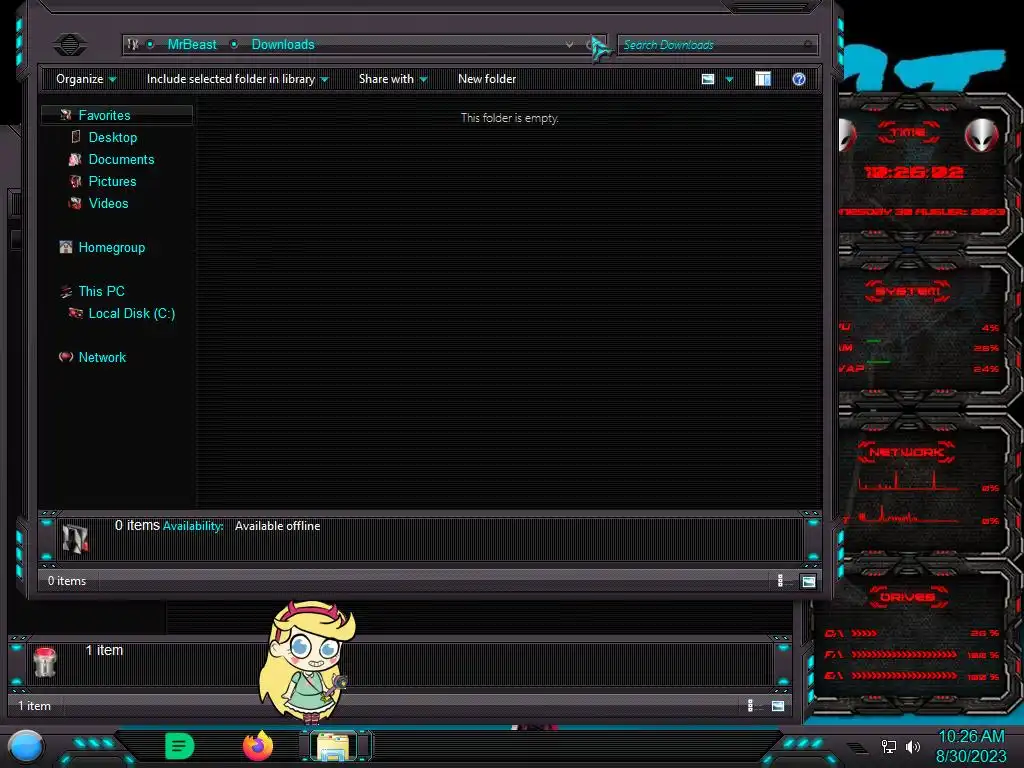Click the volume speaker tray icon
This screenshot has width=1024, height=768.
(913, 746)
